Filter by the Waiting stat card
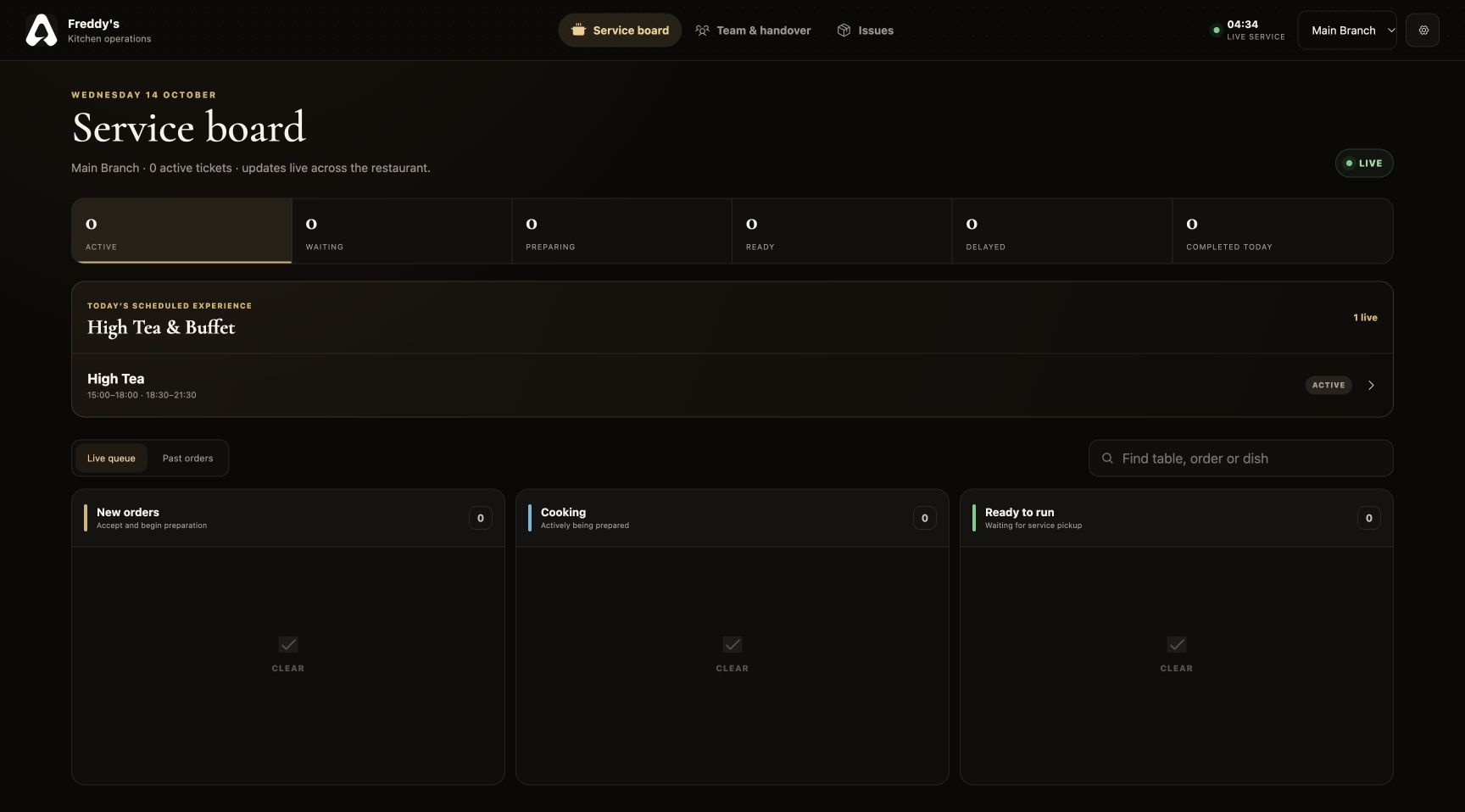This screenshot has width=1465, height=812. click(402, 231)
